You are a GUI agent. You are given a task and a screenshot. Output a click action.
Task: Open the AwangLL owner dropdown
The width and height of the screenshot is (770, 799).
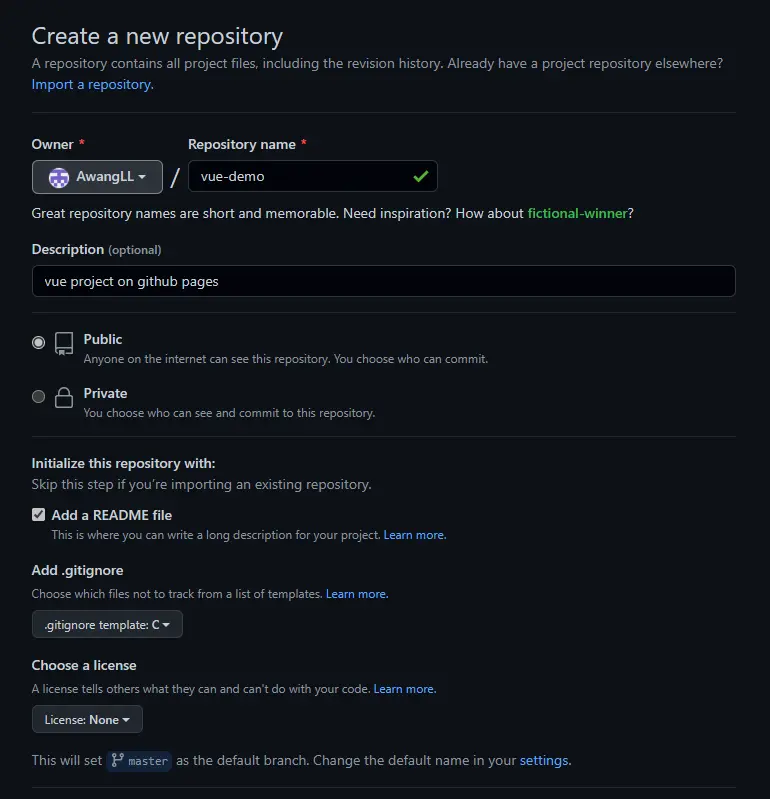[97, 177]
